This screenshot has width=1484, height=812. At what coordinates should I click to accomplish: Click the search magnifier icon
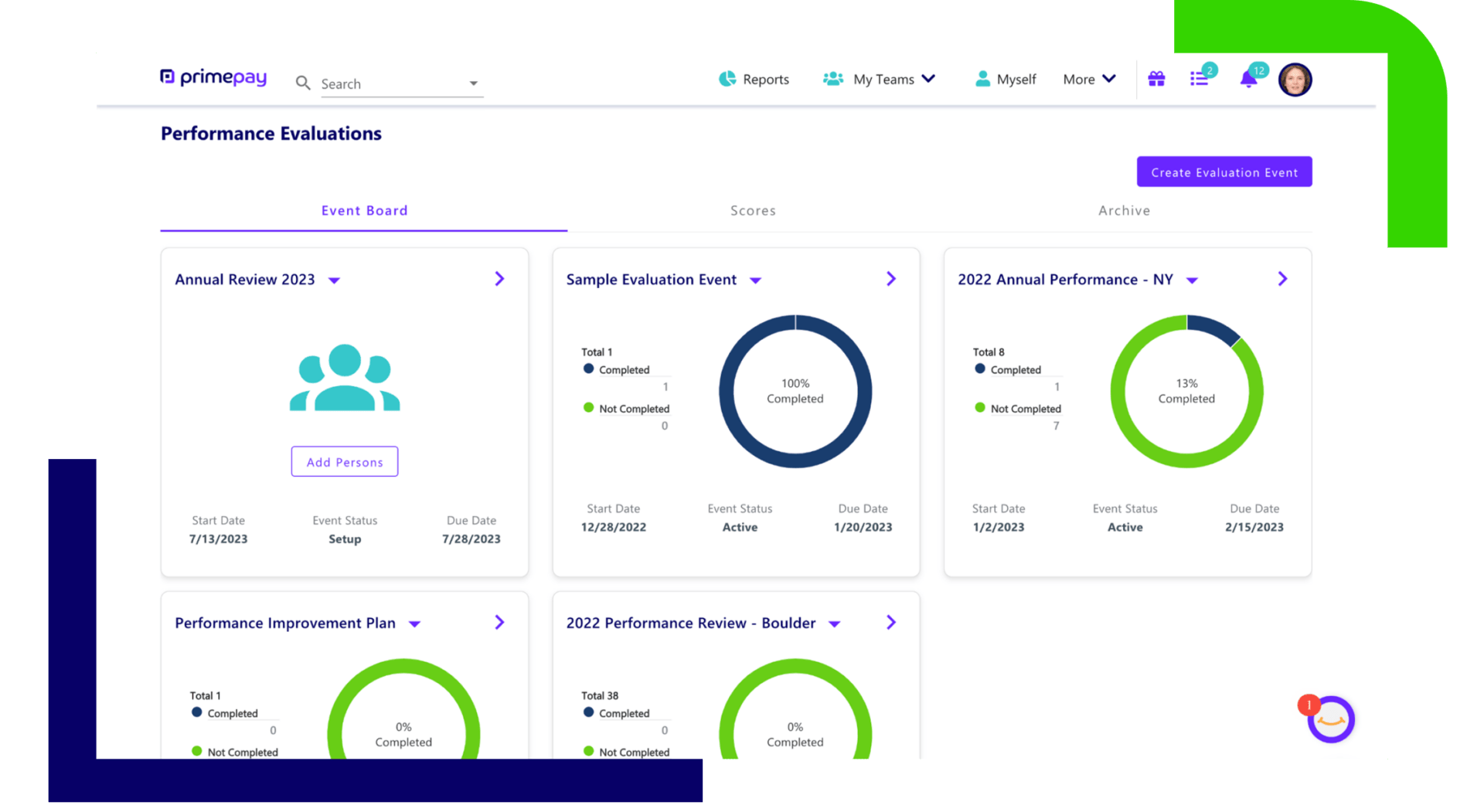pyautogui.click(x=303, y=83)
